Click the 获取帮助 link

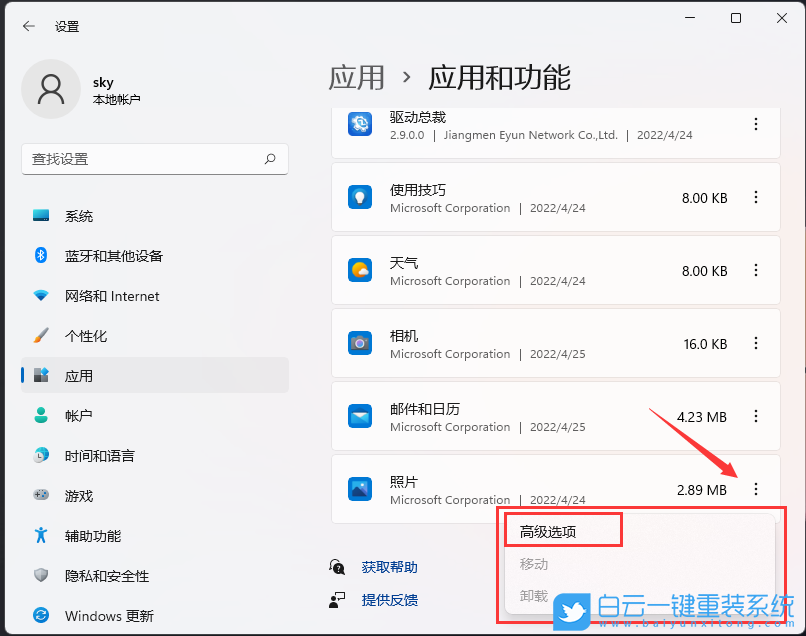point(389,566)
